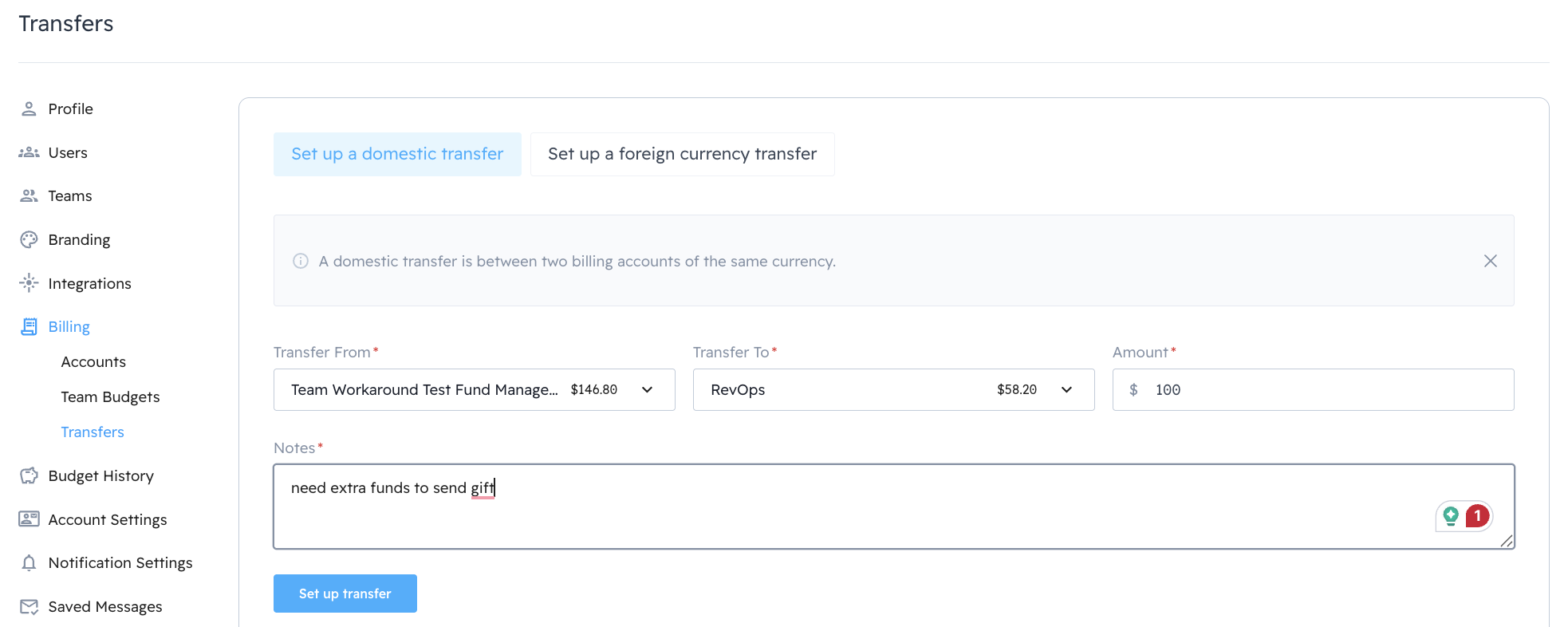Click the Profile person icon

(x=29, y=109)
